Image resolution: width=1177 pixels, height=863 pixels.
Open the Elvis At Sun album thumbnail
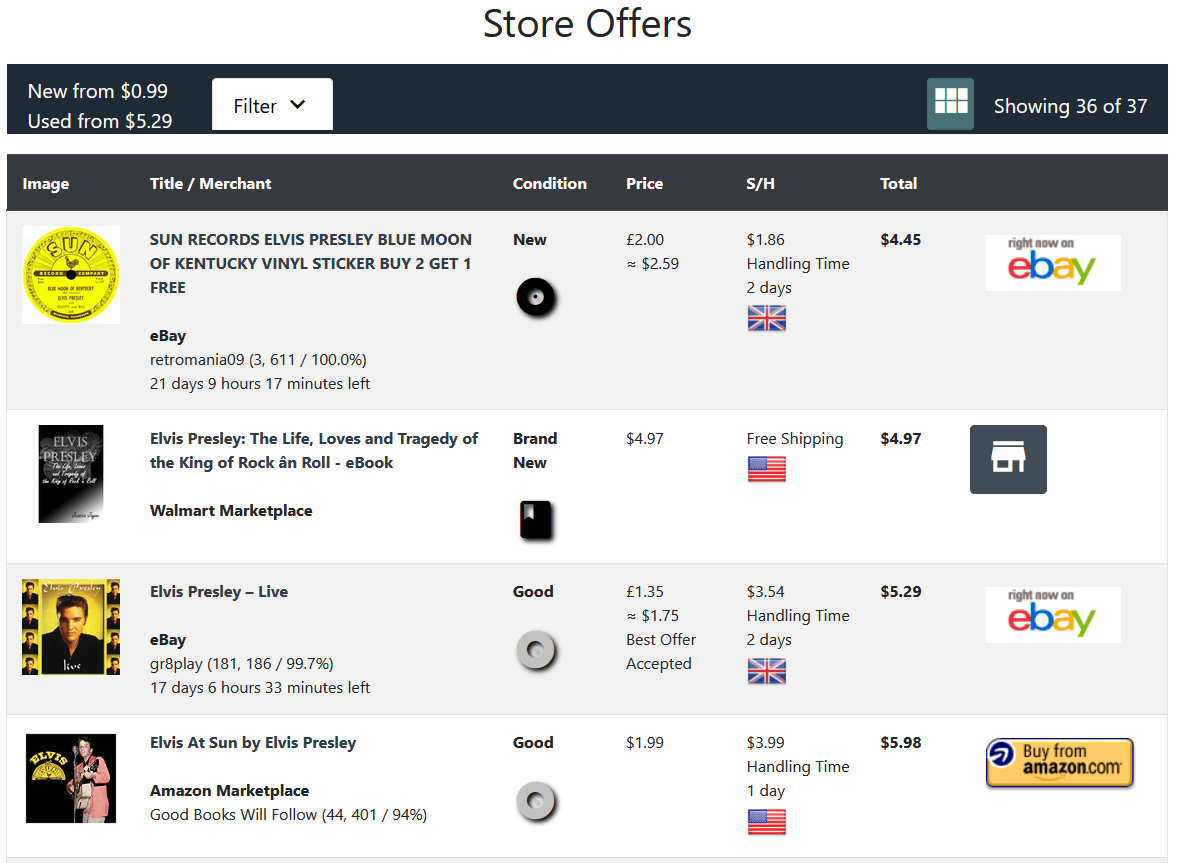(71, 778)
